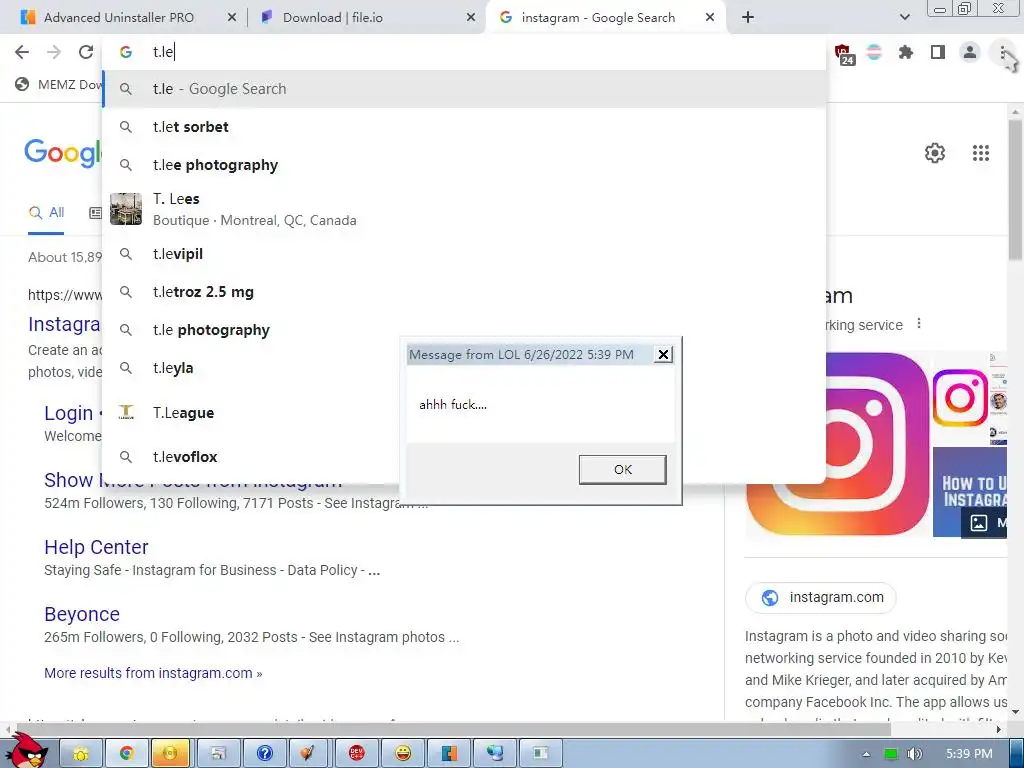
Task: Open the instagram.com knowledge panel chip
Action: [820, 598]
